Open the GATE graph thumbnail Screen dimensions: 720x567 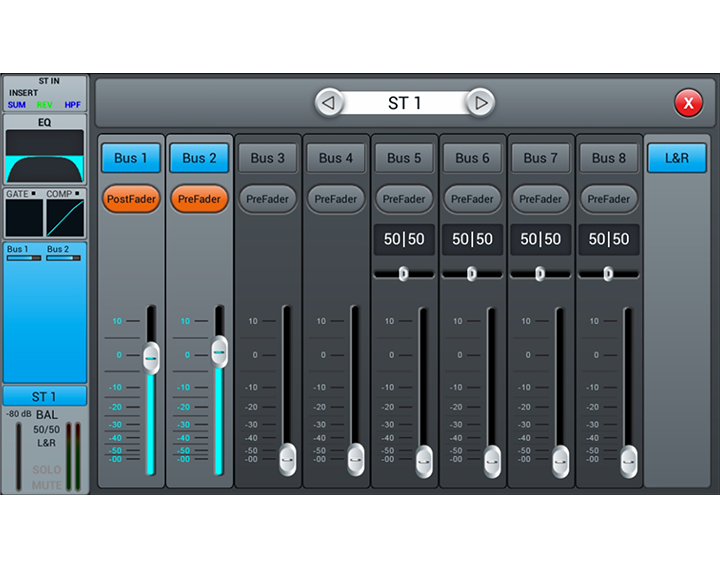click(x=23, y=216)
